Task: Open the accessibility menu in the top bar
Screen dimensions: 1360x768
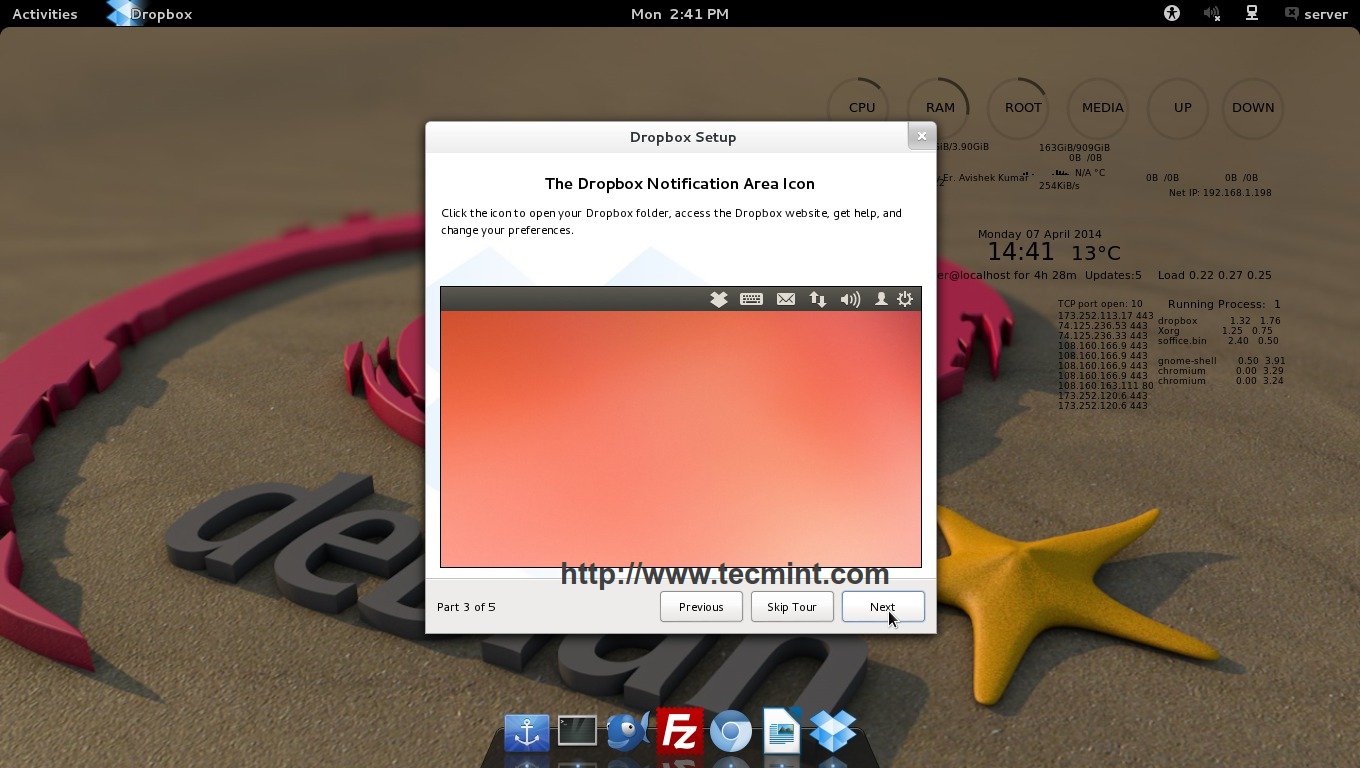Action: pos(1172,14)
